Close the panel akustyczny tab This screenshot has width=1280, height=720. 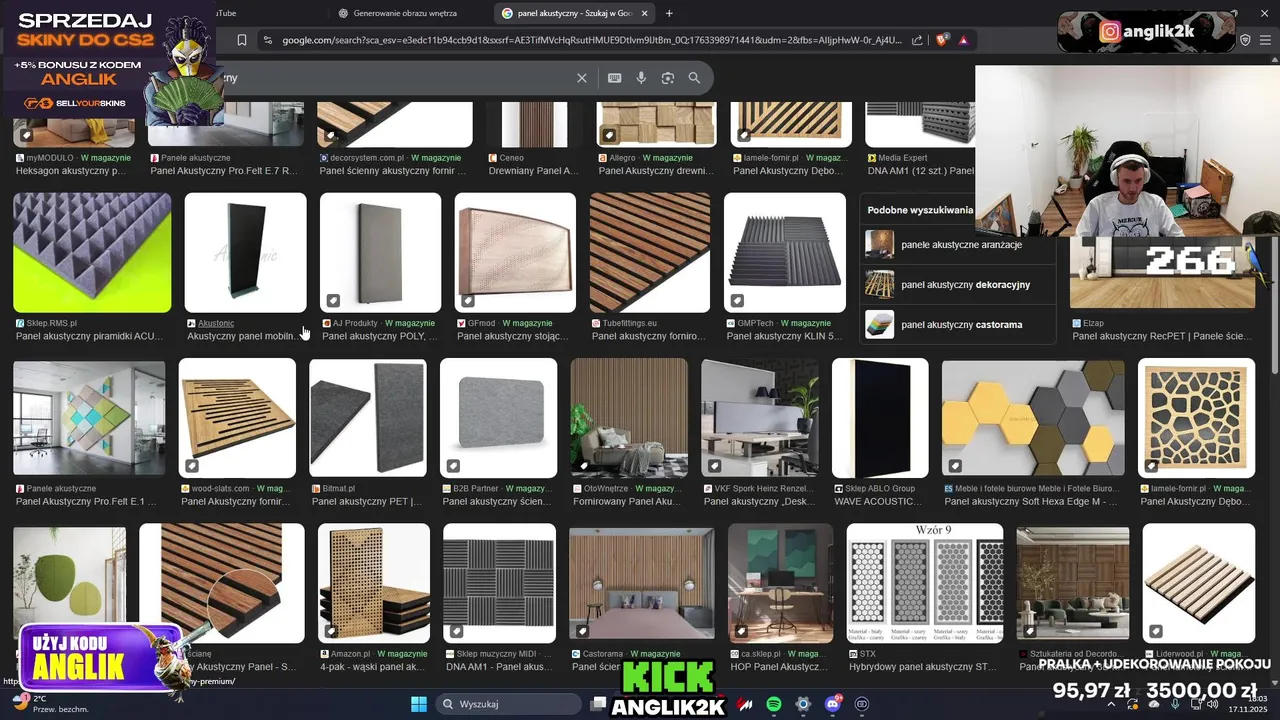tap(645, 13)
